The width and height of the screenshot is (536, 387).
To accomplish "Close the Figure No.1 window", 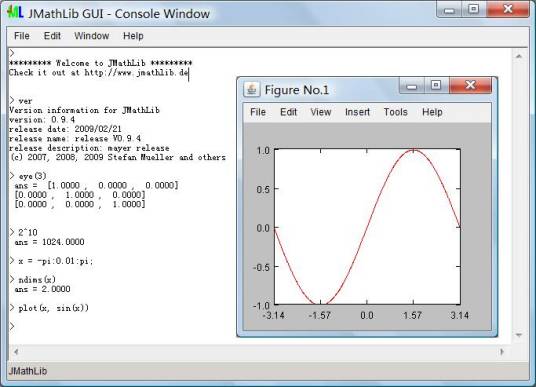I will pos(470,85).
